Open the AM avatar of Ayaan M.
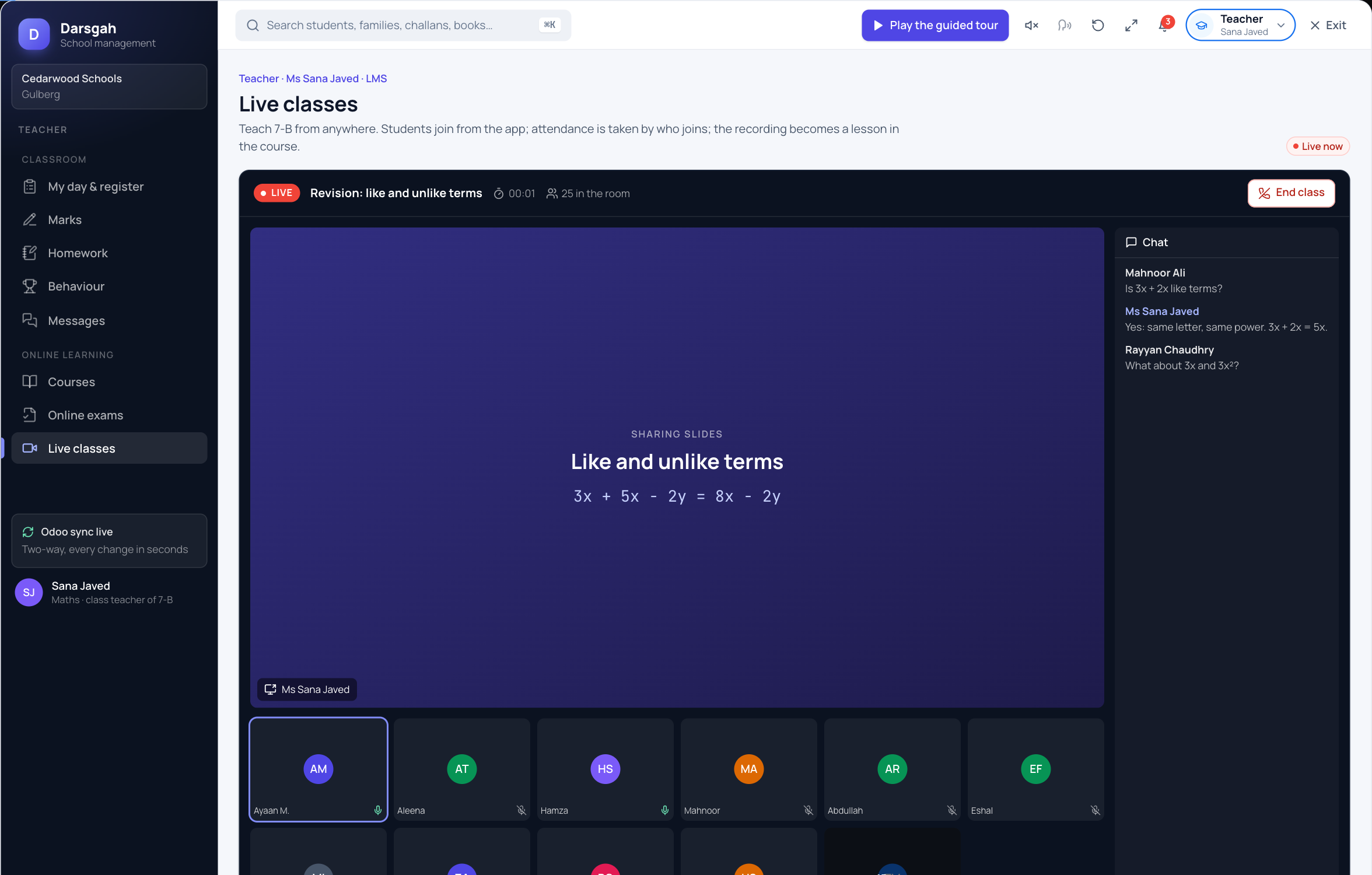1372x875 pixels. coord(318,769)
